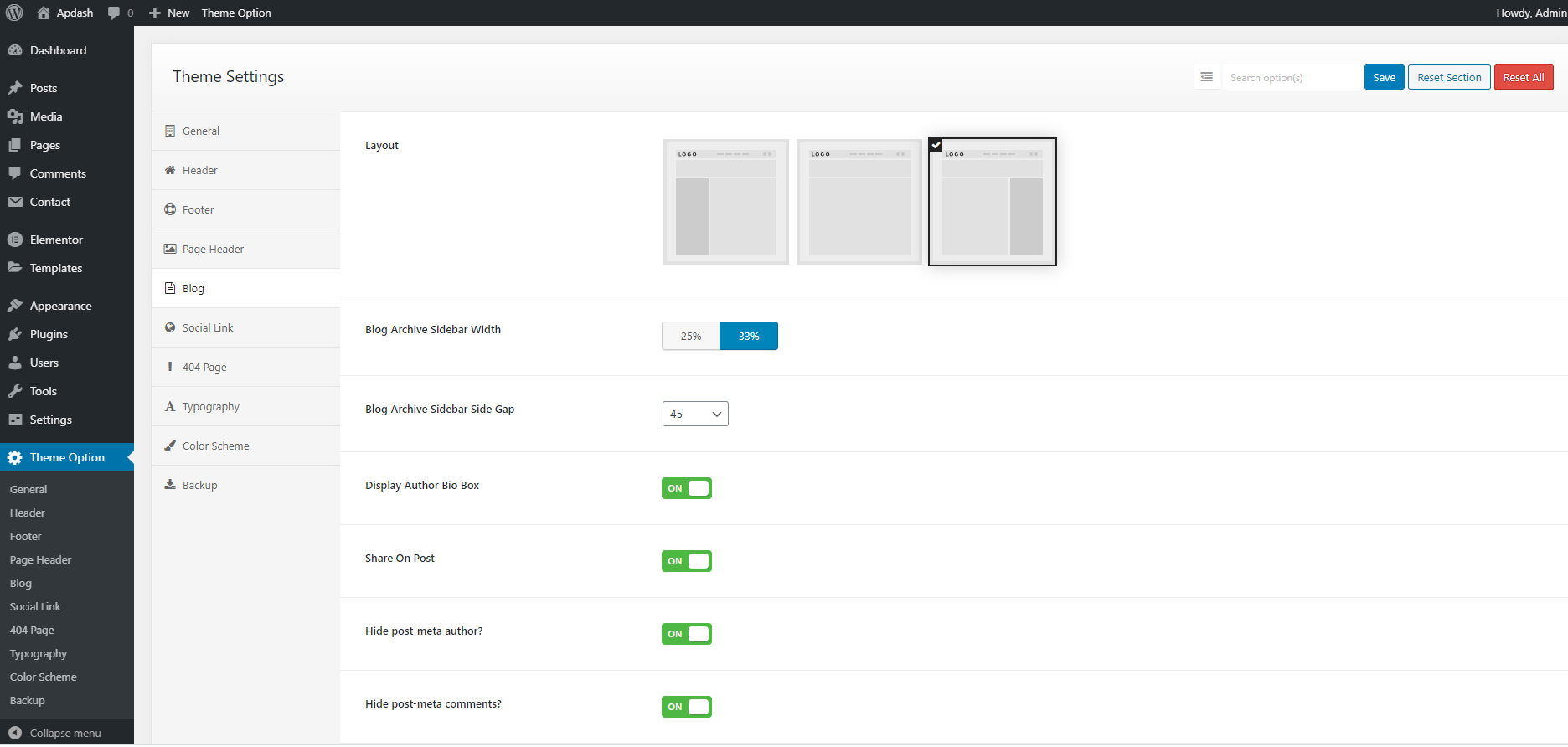Open the New content menu in admin bar

coord(169,13)
